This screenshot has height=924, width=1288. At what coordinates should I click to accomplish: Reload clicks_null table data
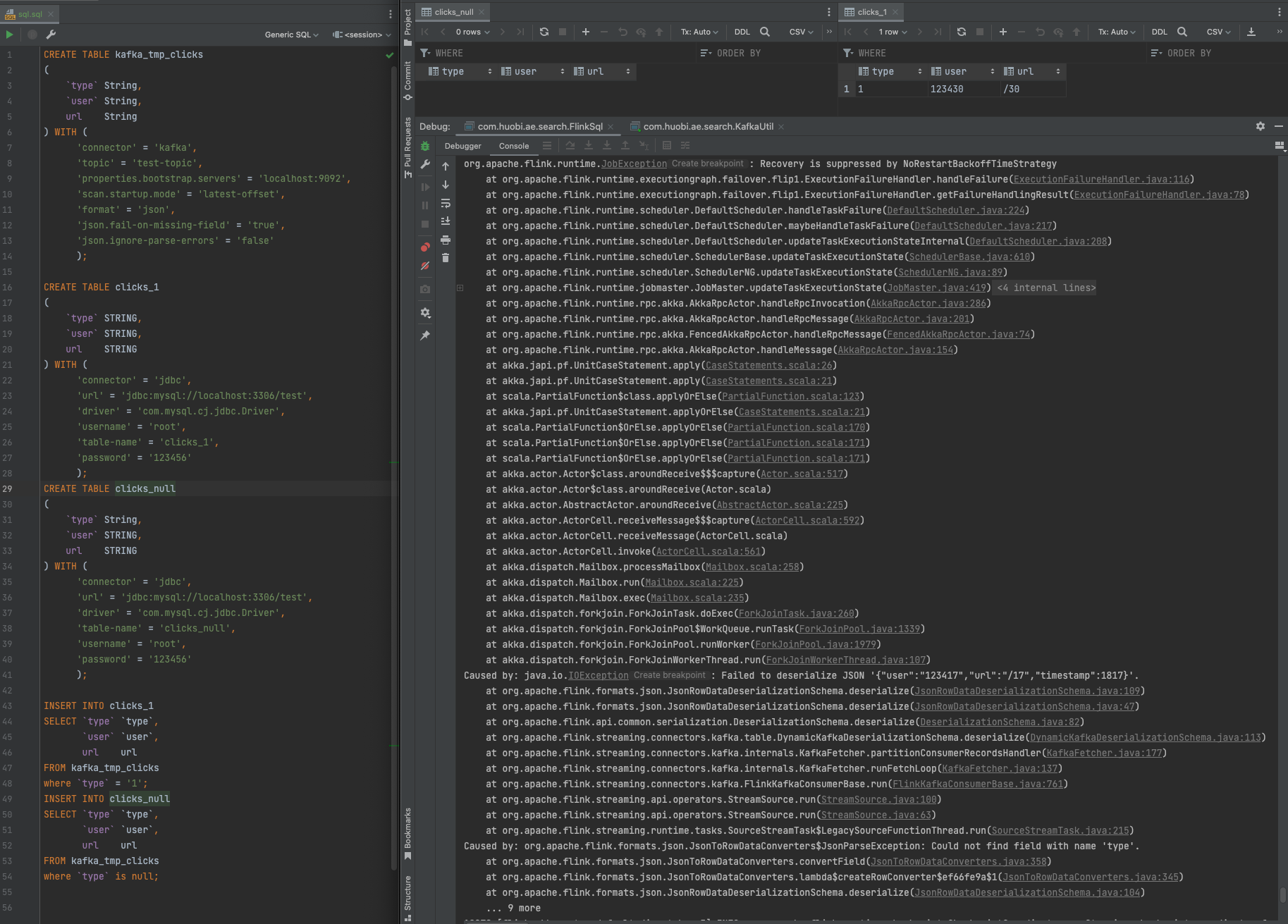[x=544, y=32]
